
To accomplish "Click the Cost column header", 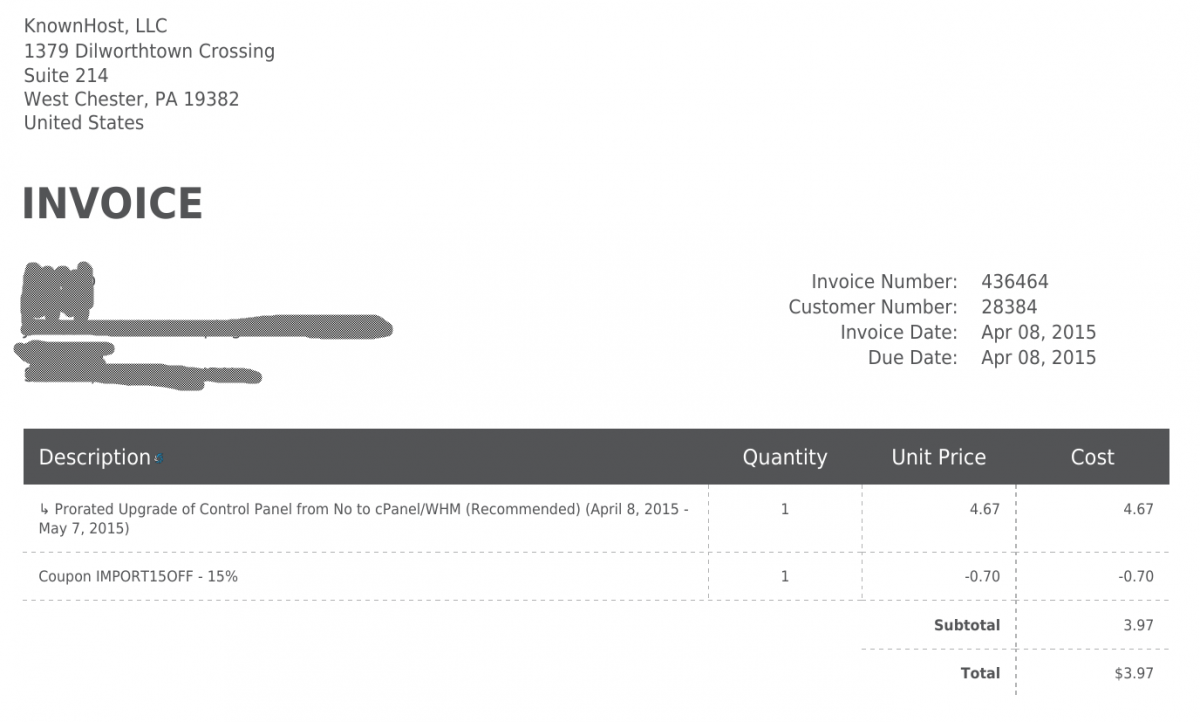I will point(1092,458).
